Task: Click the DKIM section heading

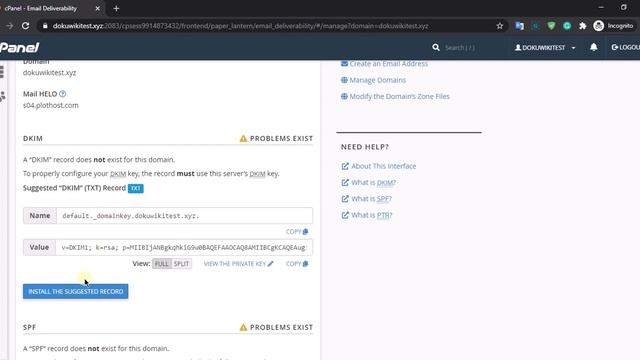Action: click(33, 138)
